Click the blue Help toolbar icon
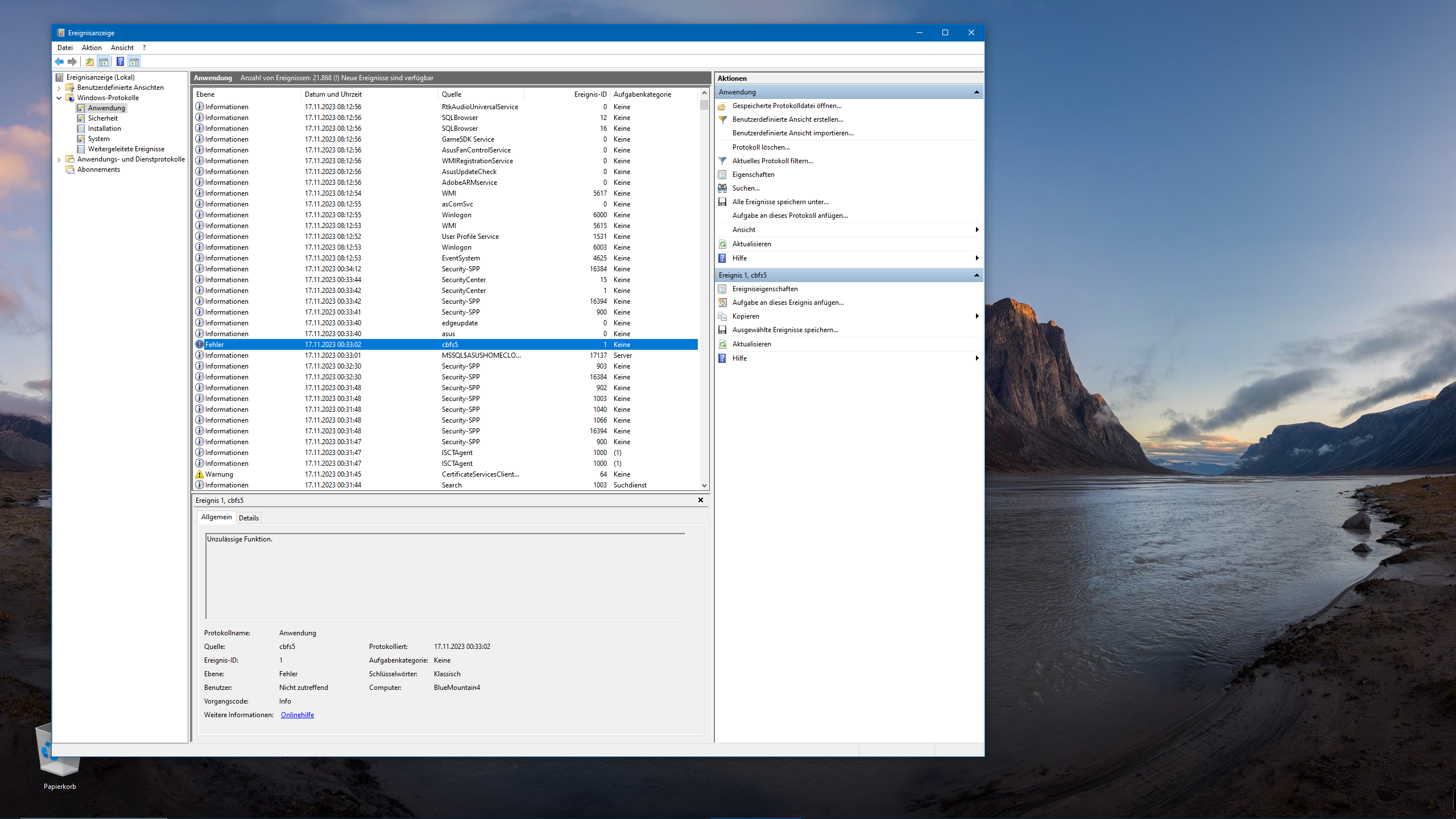This screenshot has height=819, width=1456. [120, 61]
